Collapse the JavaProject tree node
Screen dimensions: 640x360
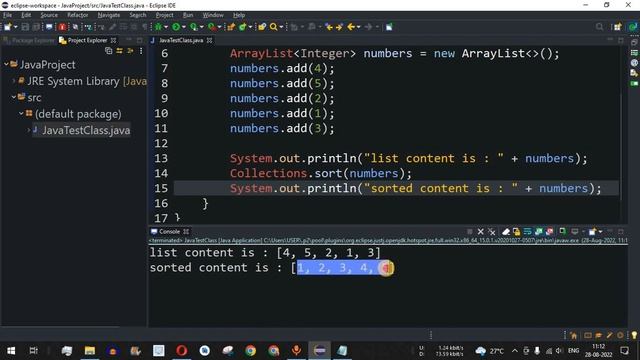[6, 64]
